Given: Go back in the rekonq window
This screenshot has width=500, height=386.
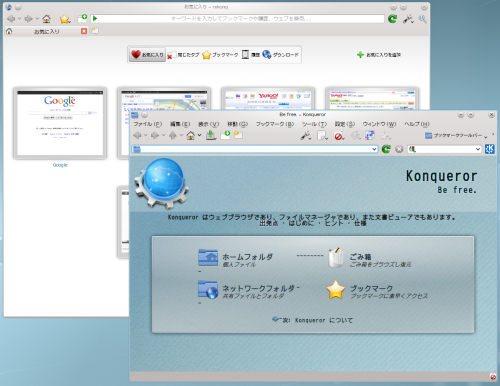Looking at the screenshot, I should point(11,19).
